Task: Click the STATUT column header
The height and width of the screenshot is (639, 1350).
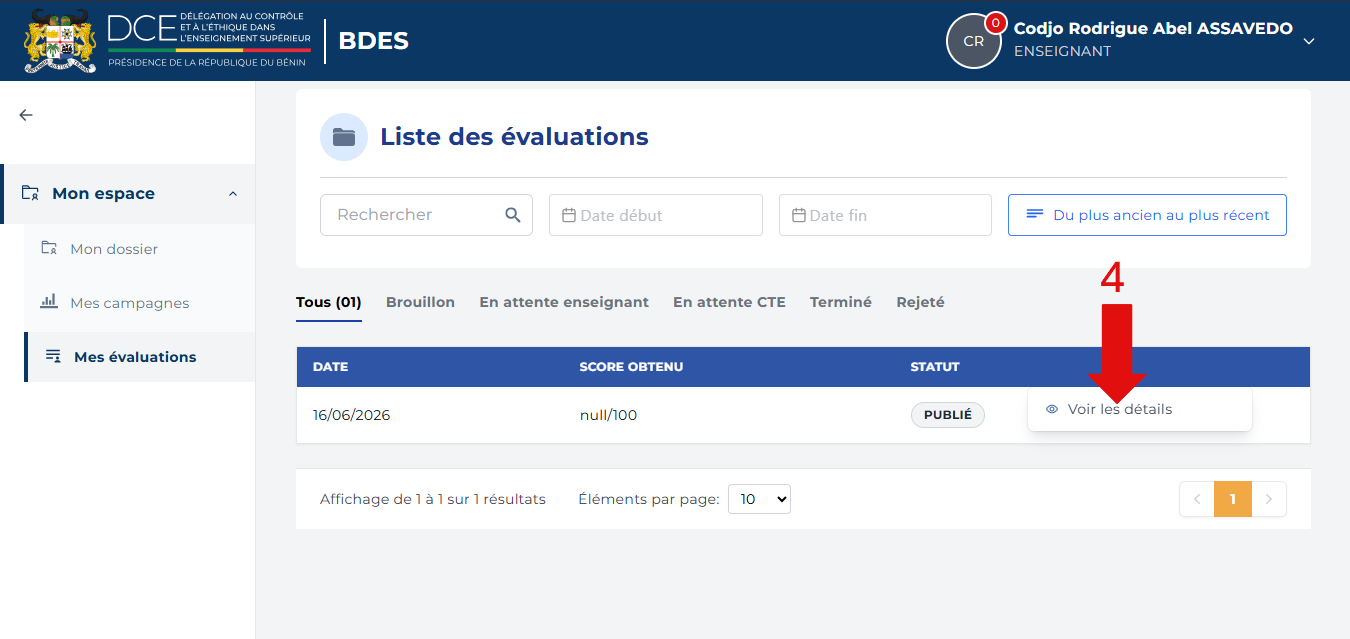Action: coord(935,367)
